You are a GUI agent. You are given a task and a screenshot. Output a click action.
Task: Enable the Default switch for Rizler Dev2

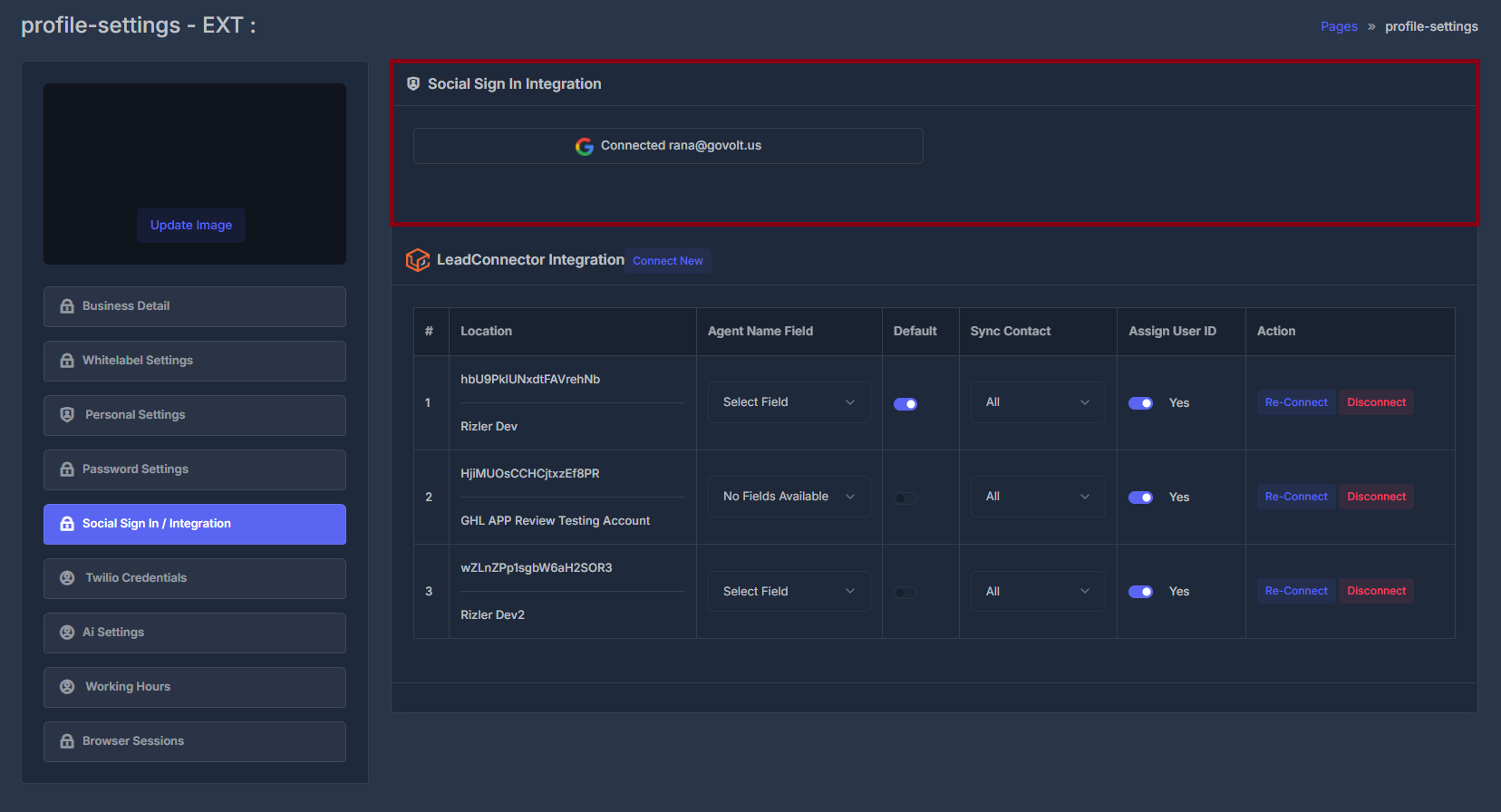(905, 593)
